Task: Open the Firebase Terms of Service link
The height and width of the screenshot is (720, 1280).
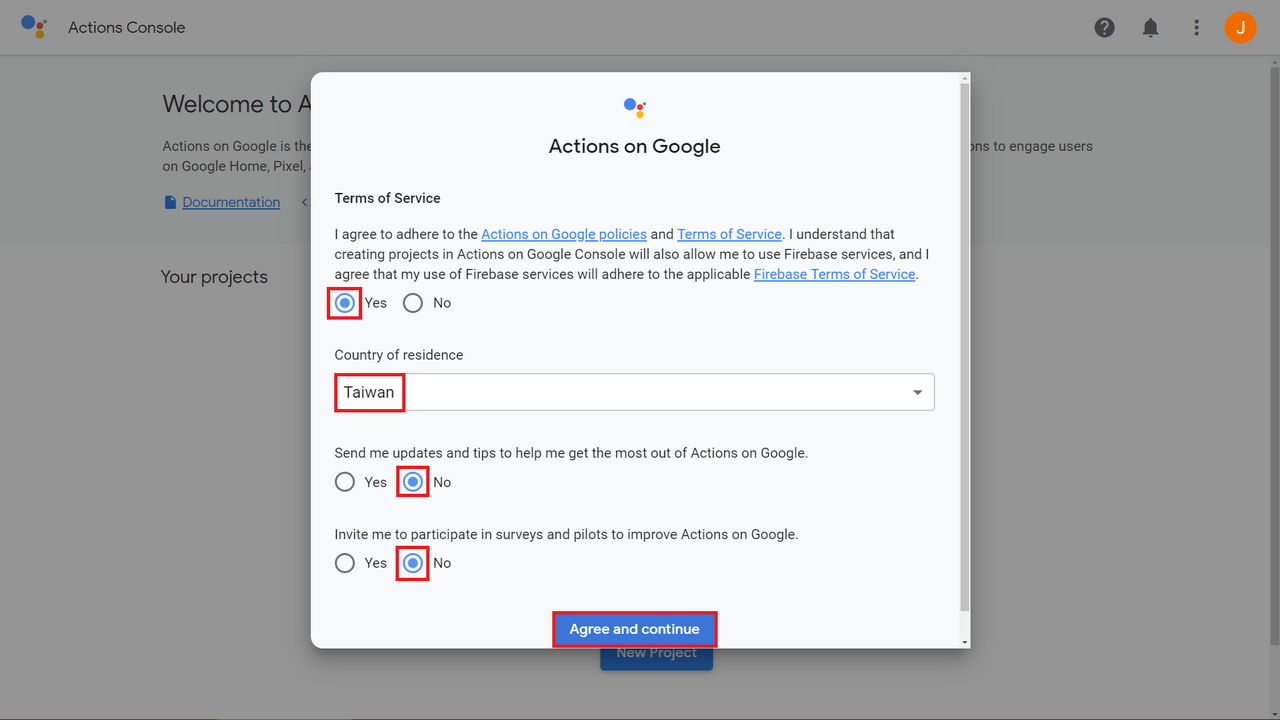Action: [x=835, y=274]
